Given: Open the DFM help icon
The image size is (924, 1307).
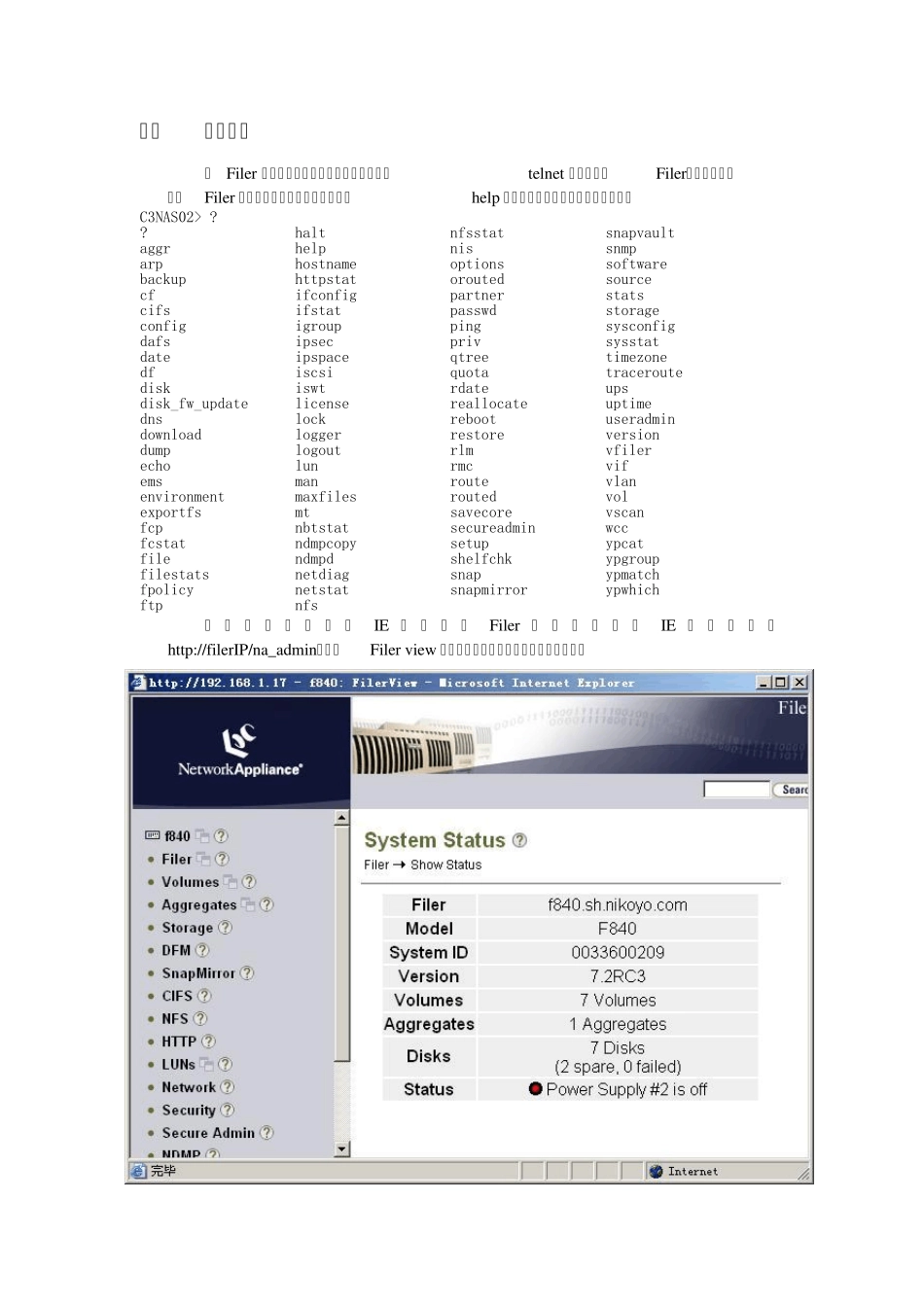Looking at the screenshot, I should (202, 950).
